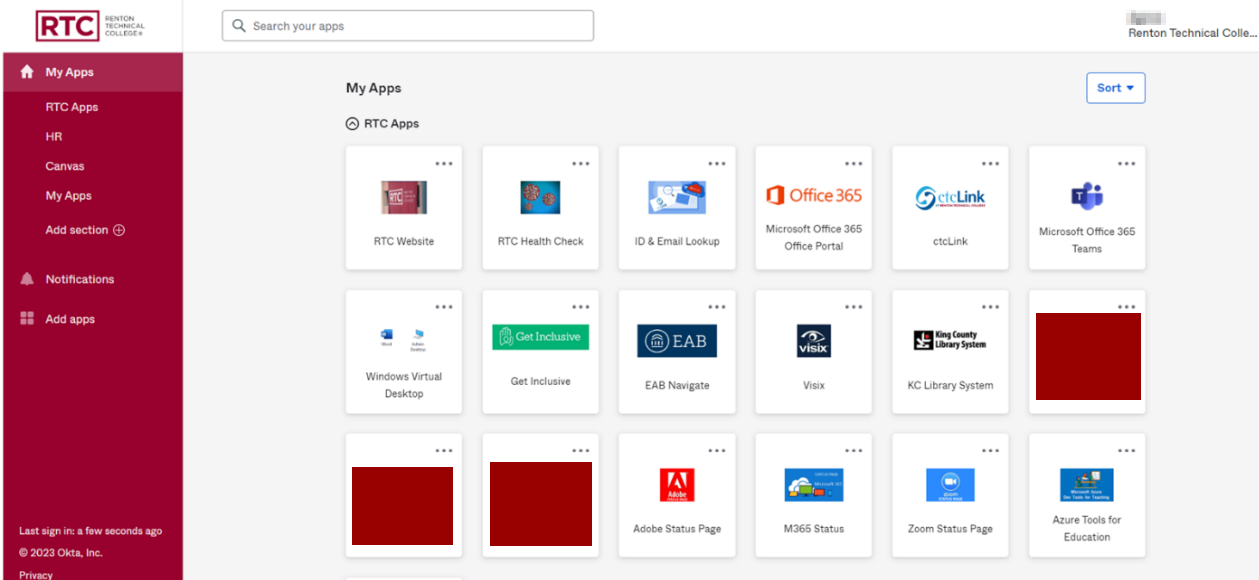
Task: Open the Privacy link
Action: point(36,574)
